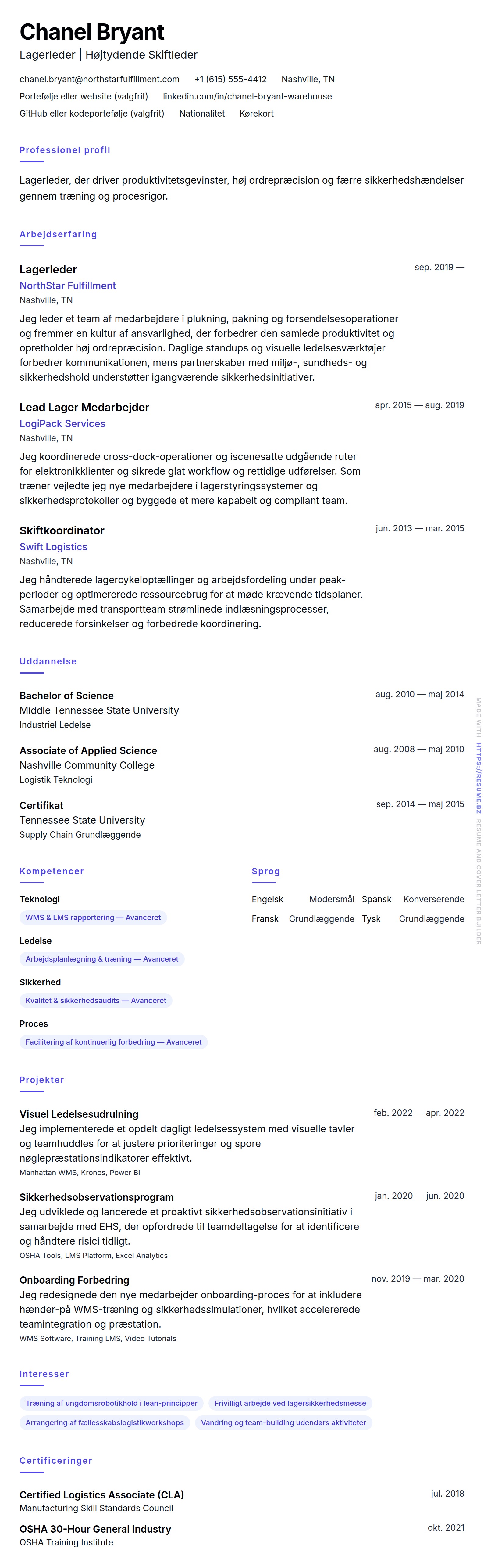Open the HTTPS://RESUME.BZ watermark link
This screenshot has height=1568, width=484.
[x=479, y=778]
